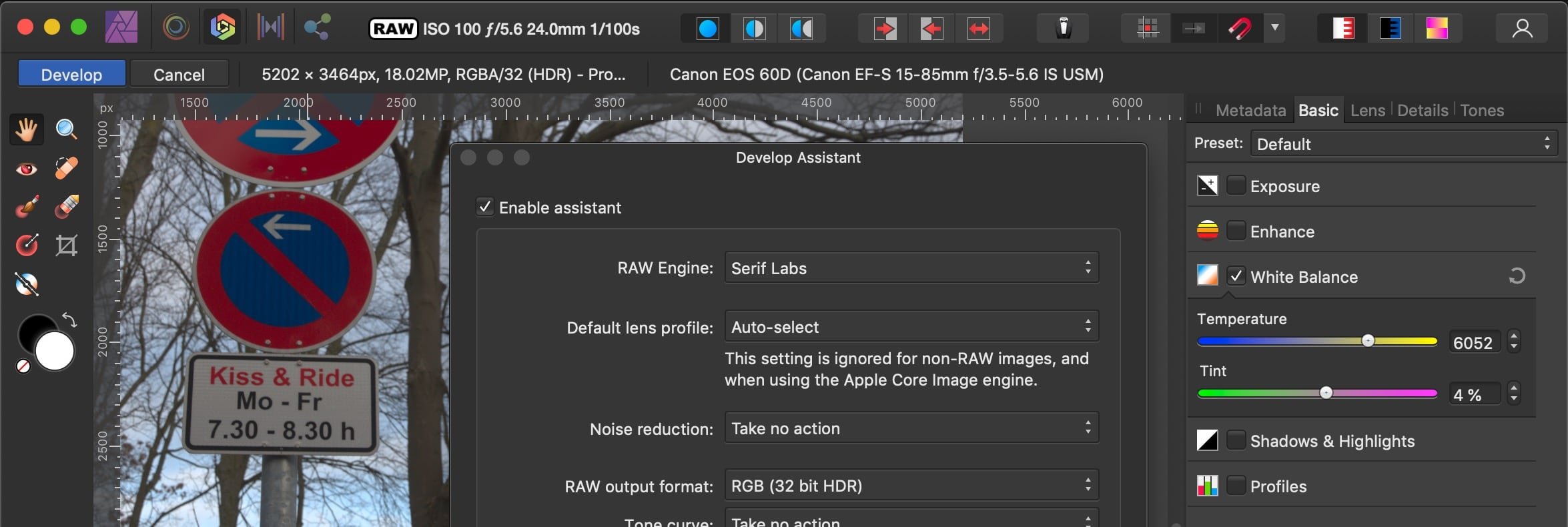This screenshot has height=527, width=1568.
Task: Open the Assistant options icon
Action: 1064,29
